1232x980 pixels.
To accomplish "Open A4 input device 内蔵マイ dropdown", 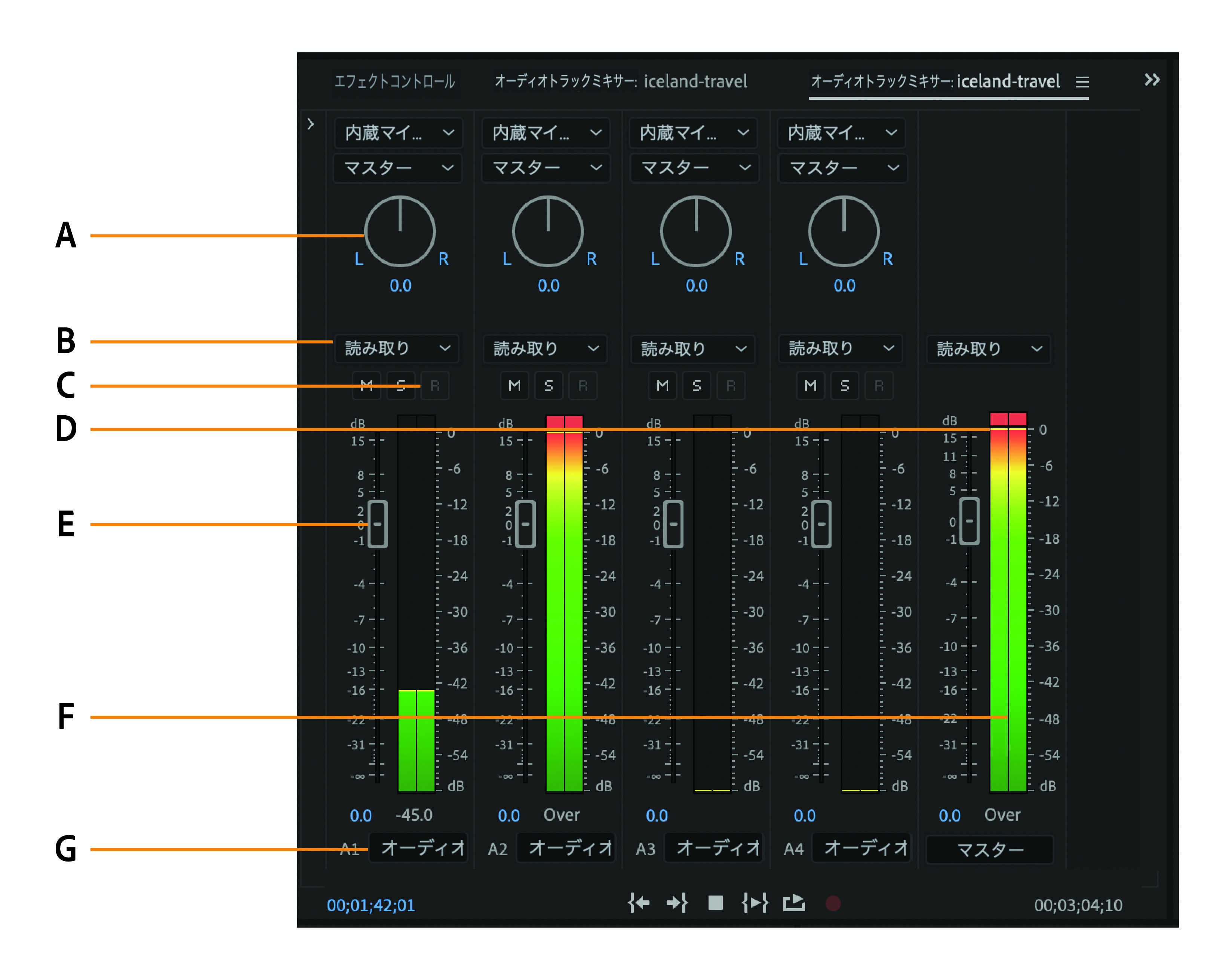I will click(x=842, y=132).
